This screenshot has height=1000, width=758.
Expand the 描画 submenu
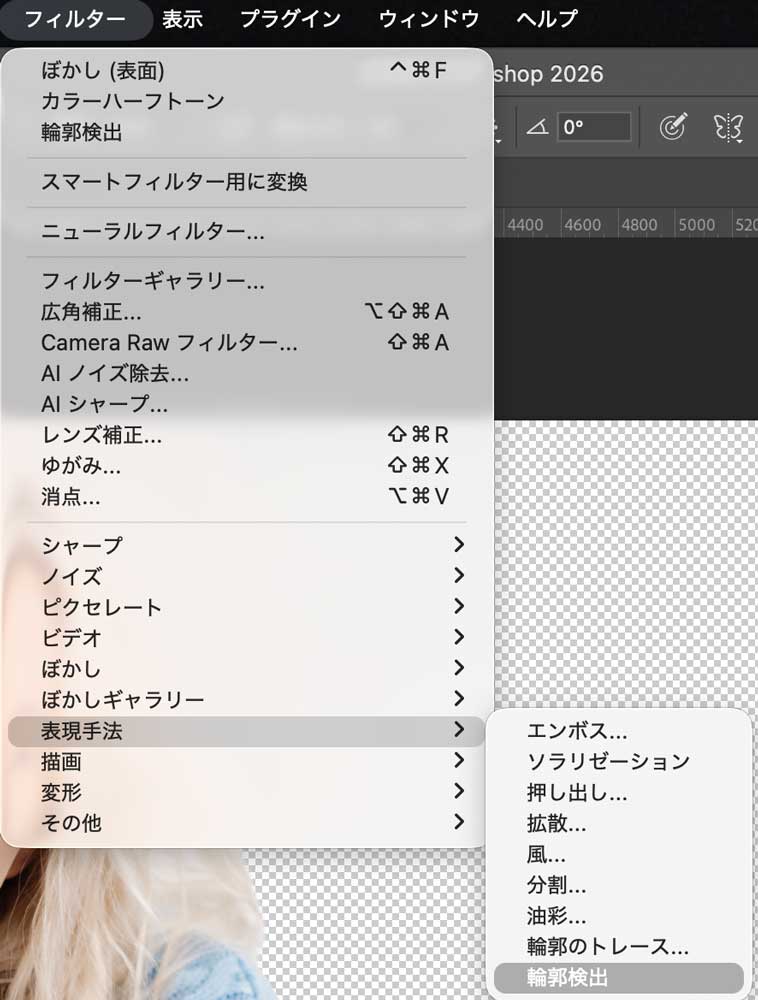tap(247, 761)
